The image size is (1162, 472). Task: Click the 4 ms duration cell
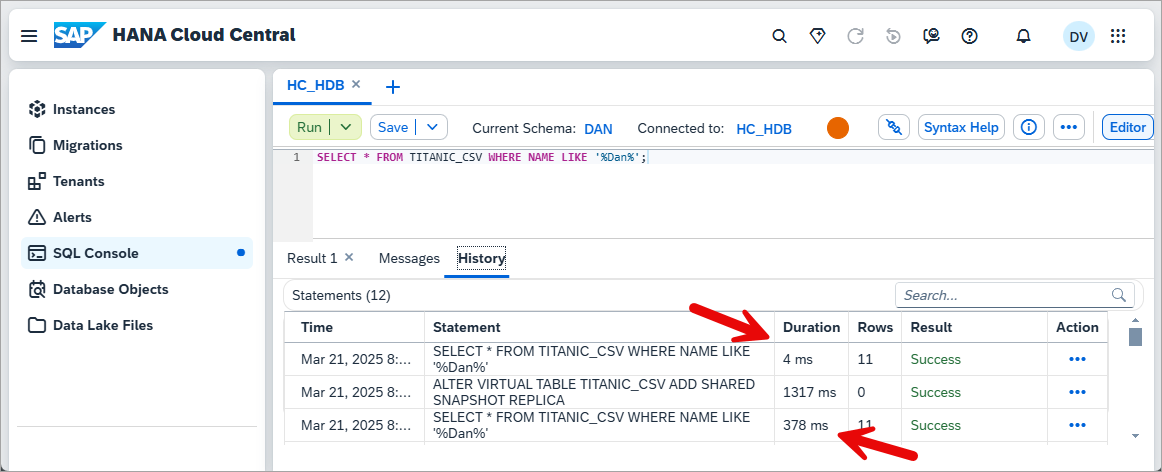[811, 359]
